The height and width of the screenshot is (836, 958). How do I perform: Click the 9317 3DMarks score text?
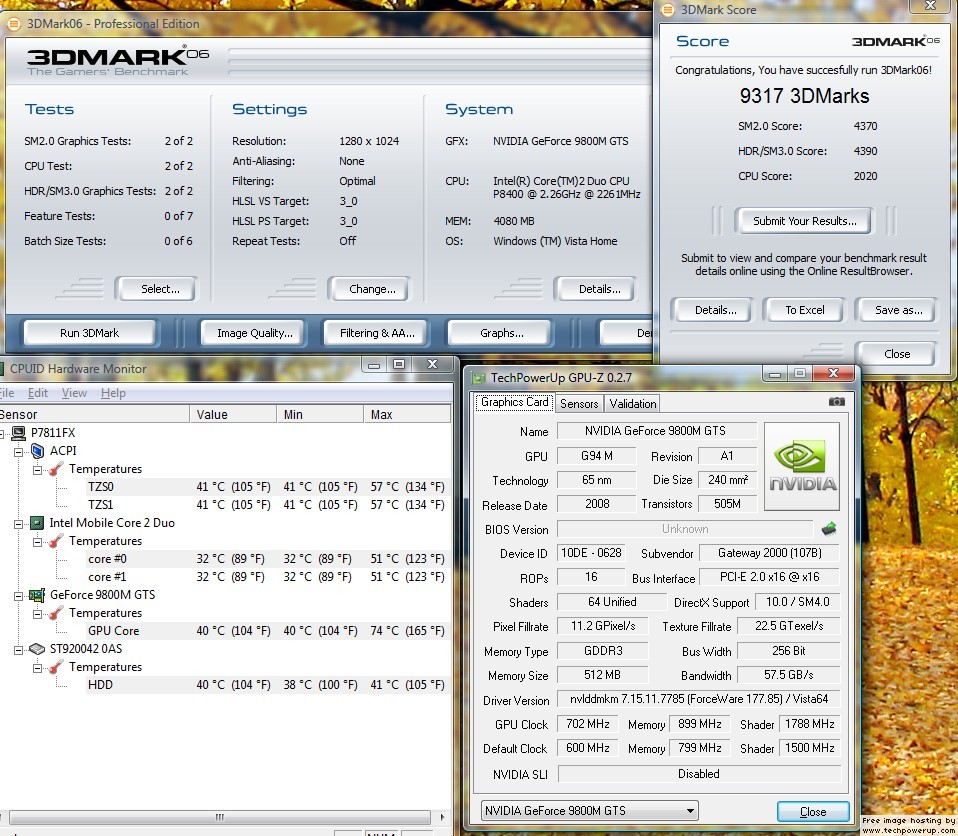[x=804, y=96]
